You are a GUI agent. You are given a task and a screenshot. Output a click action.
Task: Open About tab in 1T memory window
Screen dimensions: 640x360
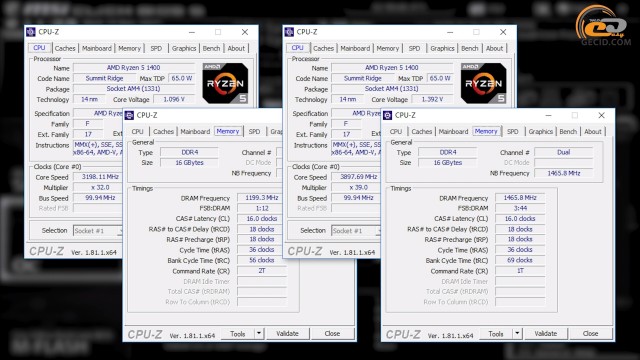tap(593, 131)
